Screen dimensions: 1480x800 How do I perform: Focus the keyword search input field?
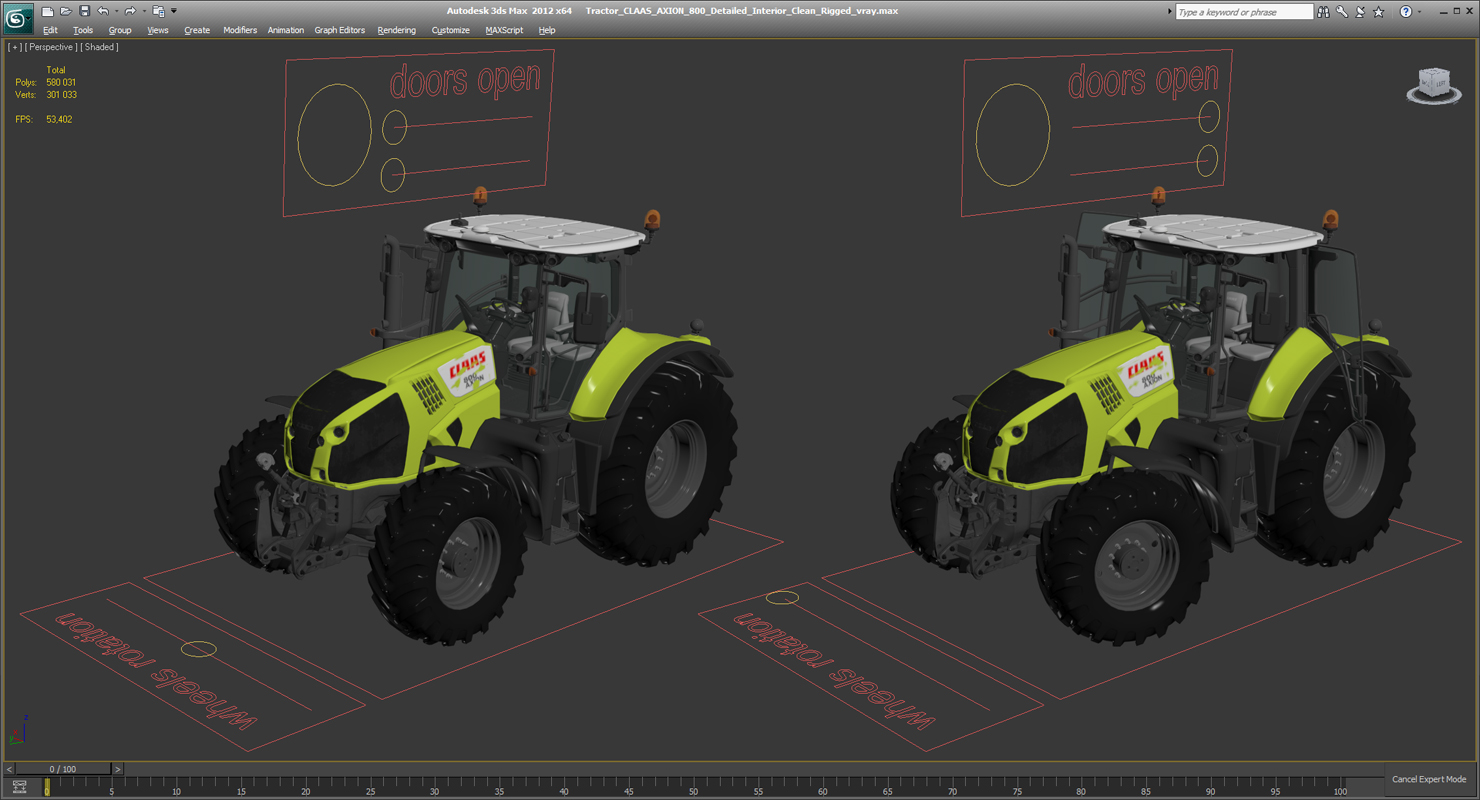(1244, 12)
